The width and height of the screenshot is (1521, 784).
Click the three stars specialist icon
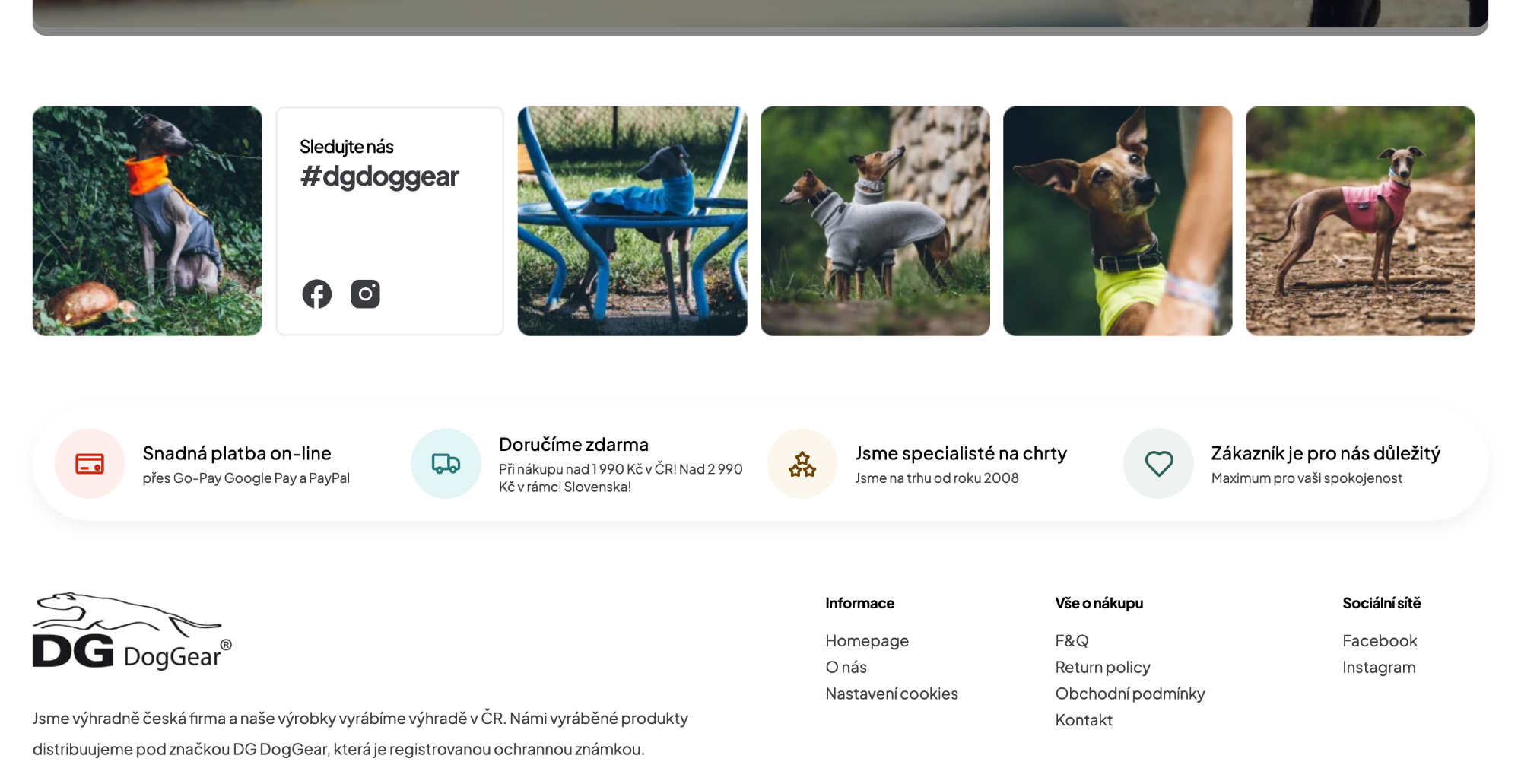pos(802,463)
